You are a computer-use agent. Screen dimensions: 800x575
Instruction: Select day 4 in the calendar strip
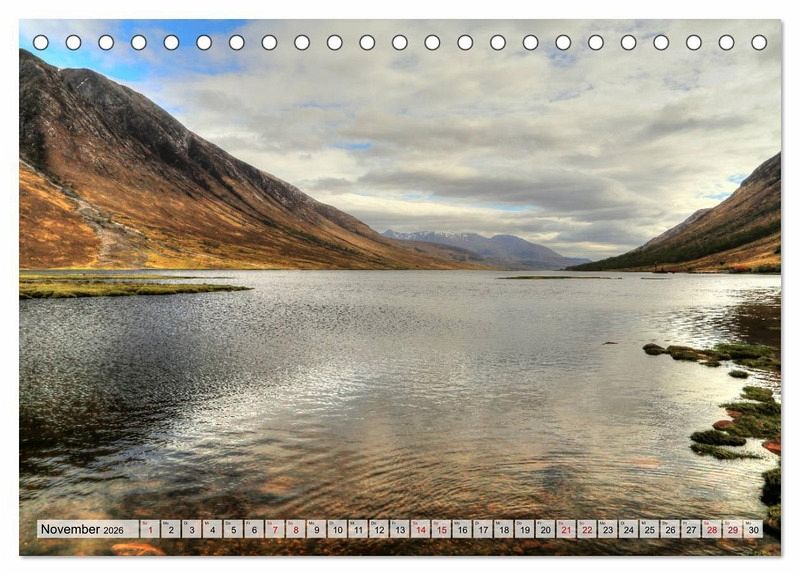[x=213, y=529]
